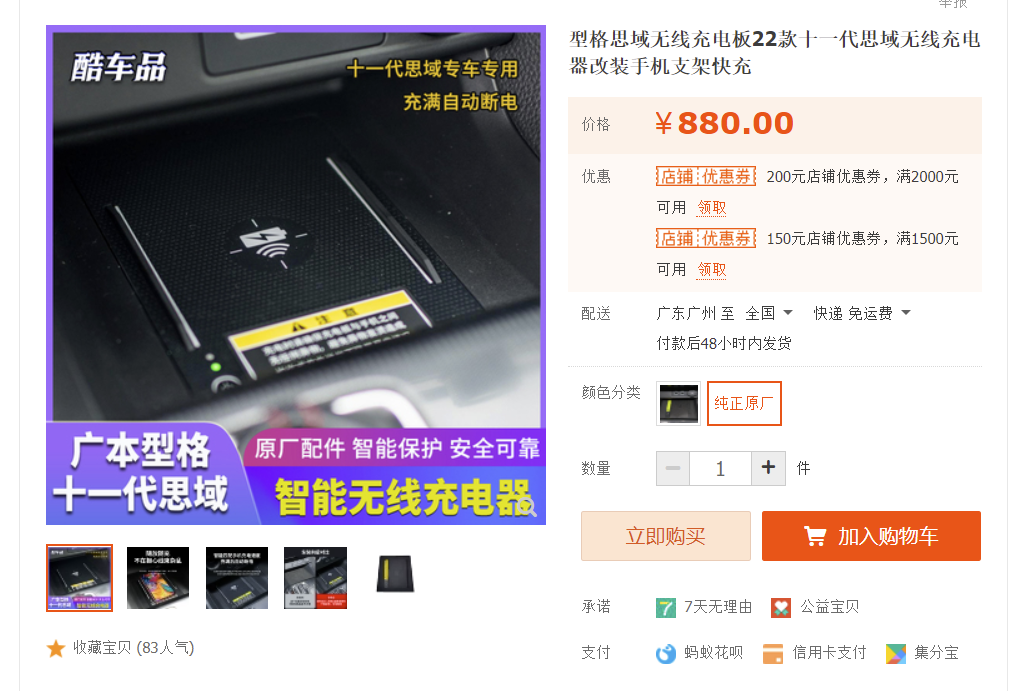Open the second product thumbnail
Image resolution: width=1015 pixels, height=691 pixels.
[158, 578]
